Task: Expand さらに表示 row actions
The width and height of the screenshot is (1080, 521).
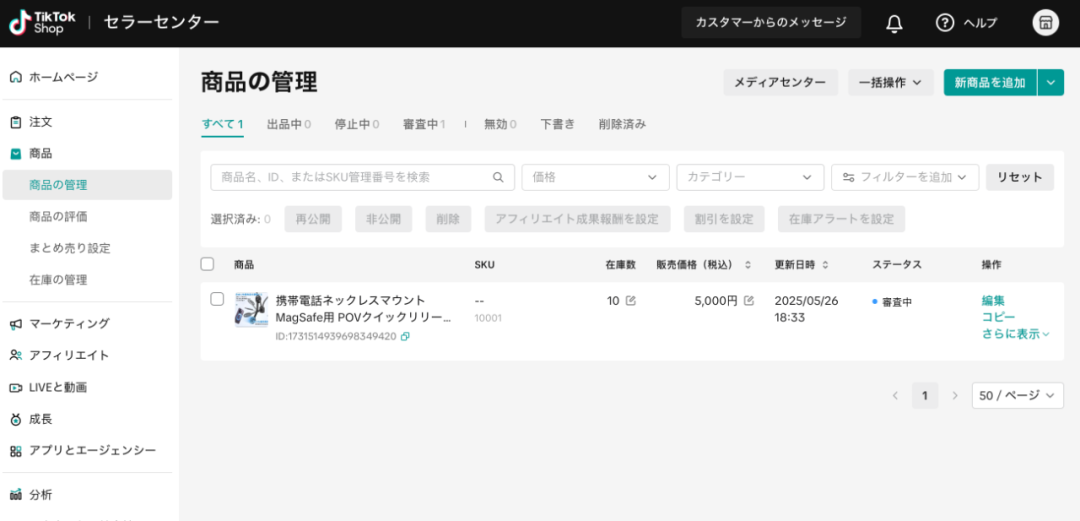Action: point(1016,334)
